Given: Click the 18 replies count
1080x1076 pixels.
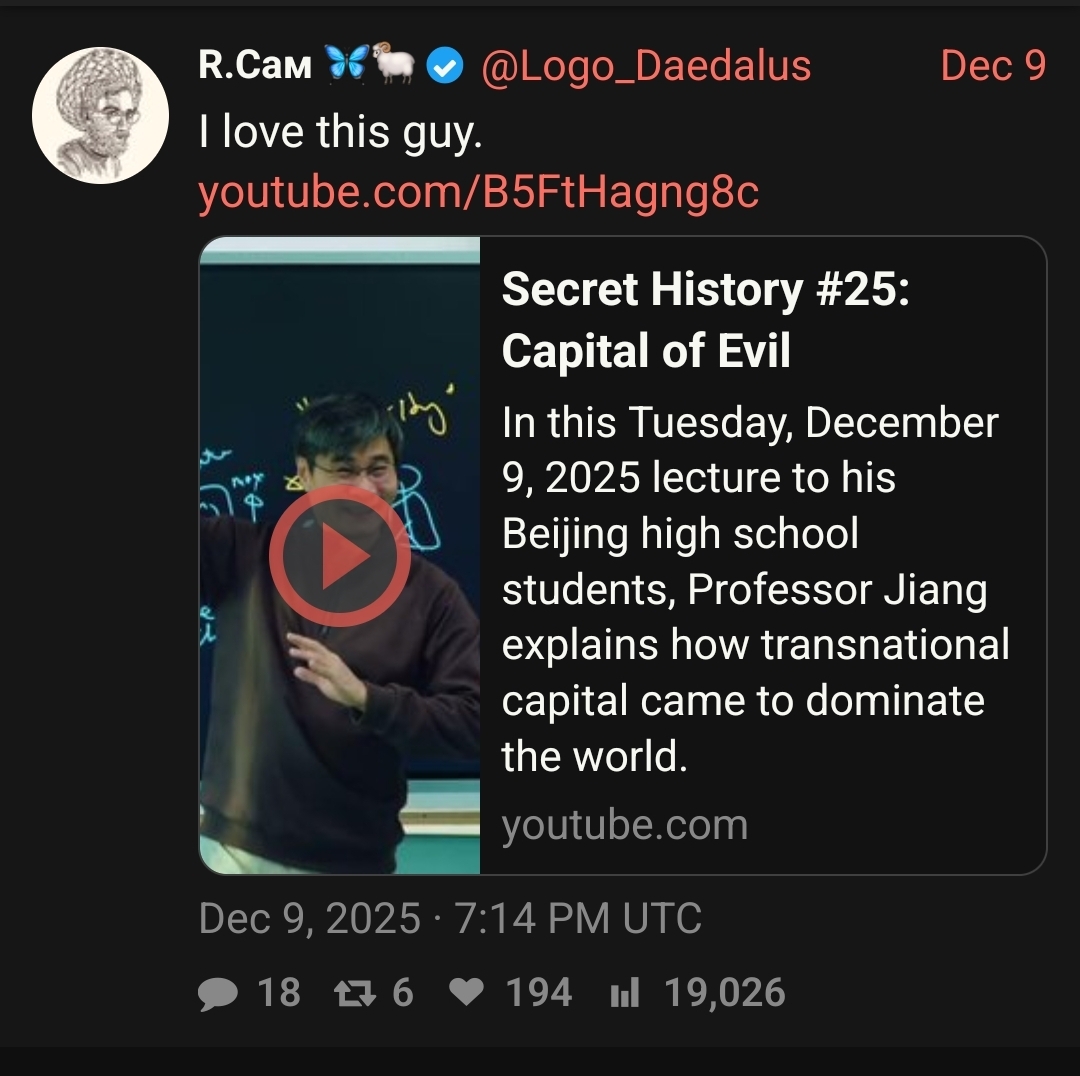Looking at the screenshot, I should (278, 993).
